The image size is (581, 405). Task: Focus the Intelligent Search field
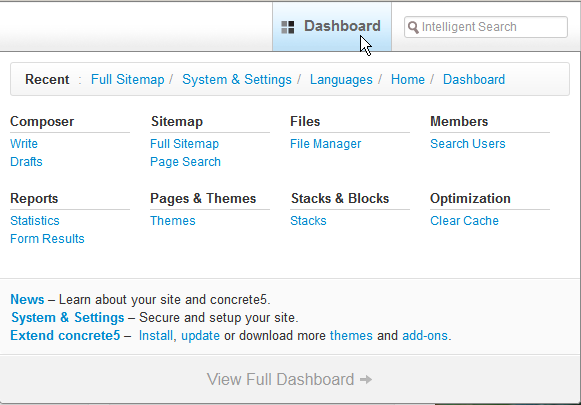click(x=486, y=27)
